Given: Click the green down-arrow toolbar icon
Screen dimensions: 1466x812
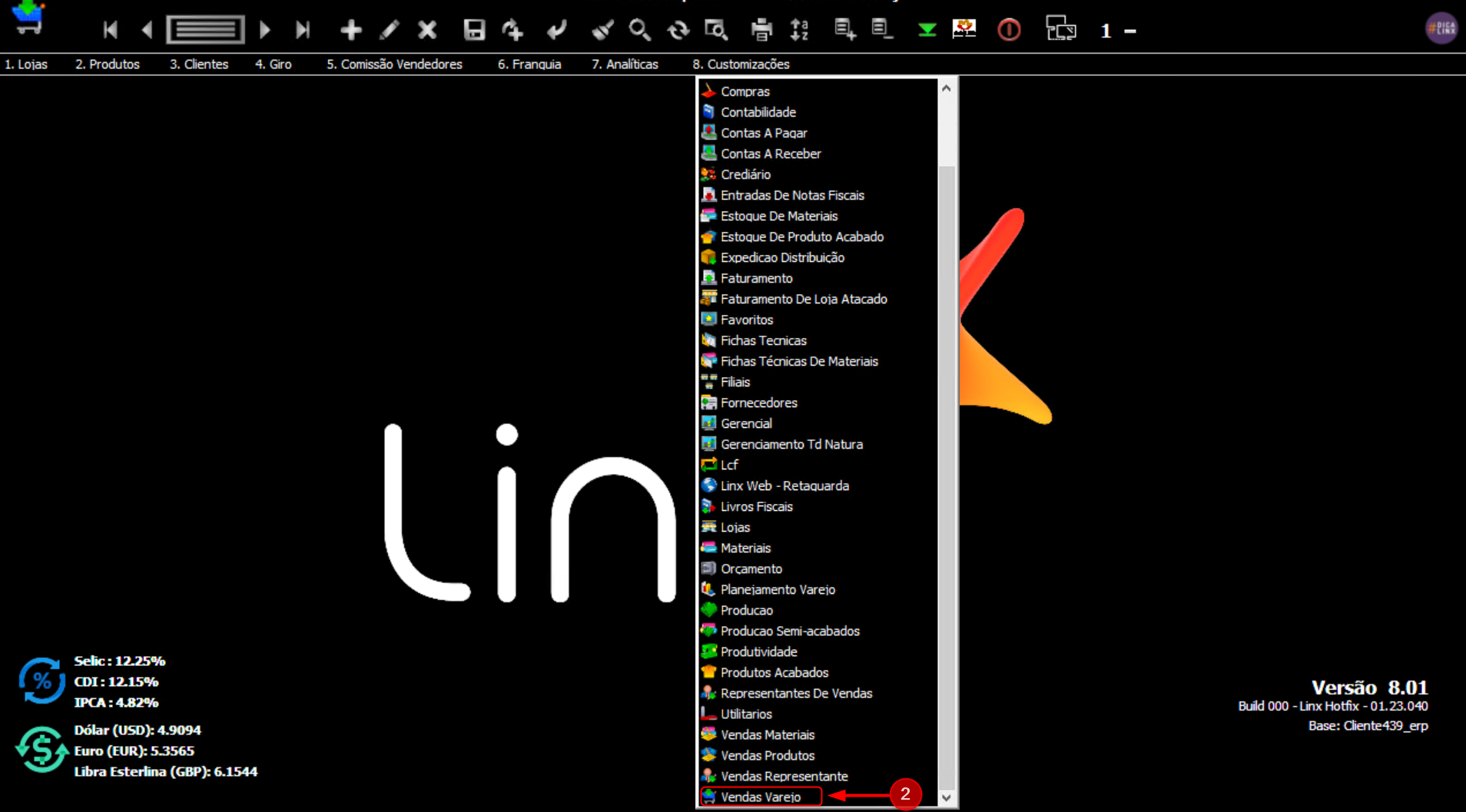Looking at the screenshot, I should pyautogui.click(x=927, y=30).
